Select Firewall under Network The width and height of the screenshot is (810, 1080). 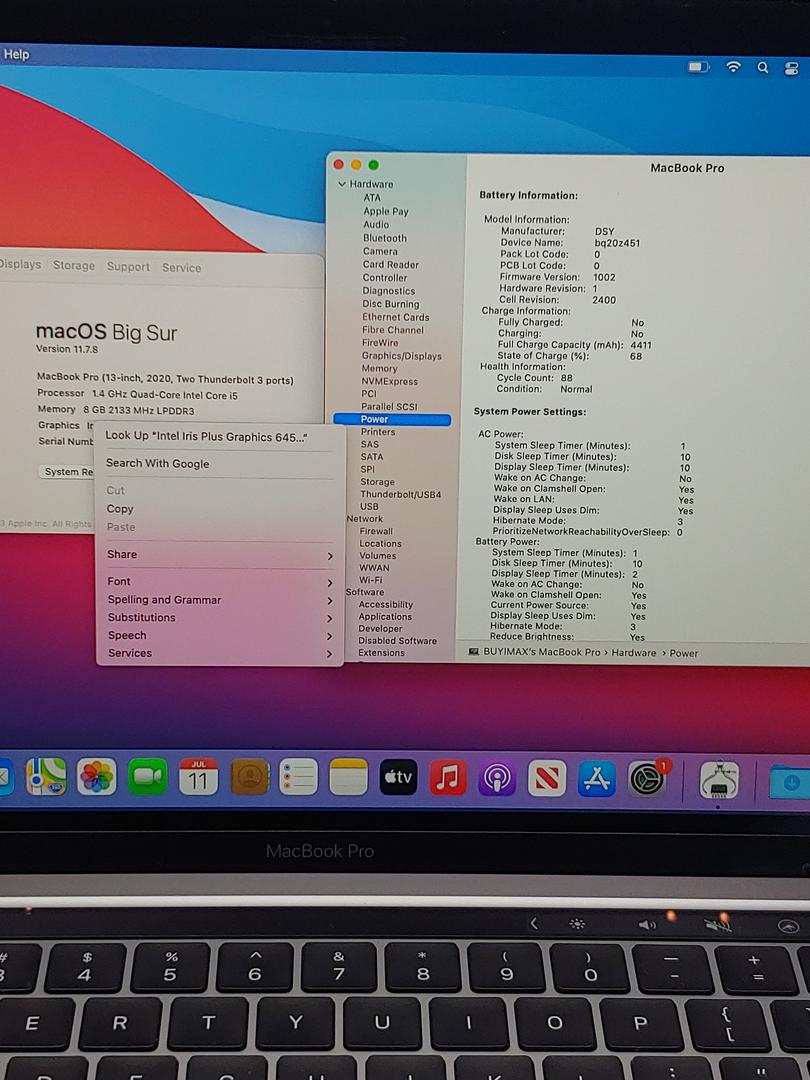click(x=376, y=532)
